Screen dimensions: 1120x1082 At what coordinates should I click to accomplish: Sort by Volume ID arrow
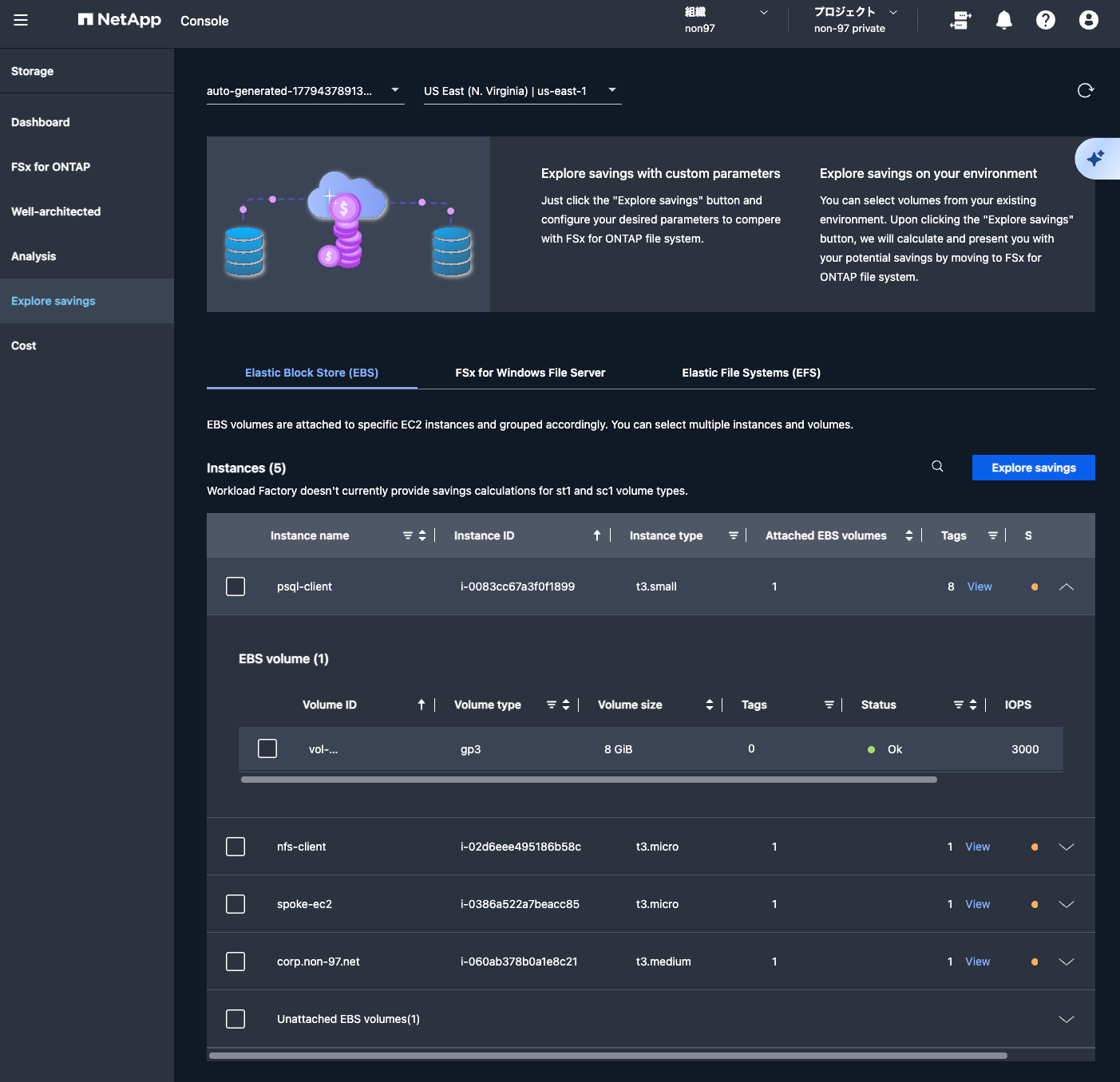(x=421, y=705)
